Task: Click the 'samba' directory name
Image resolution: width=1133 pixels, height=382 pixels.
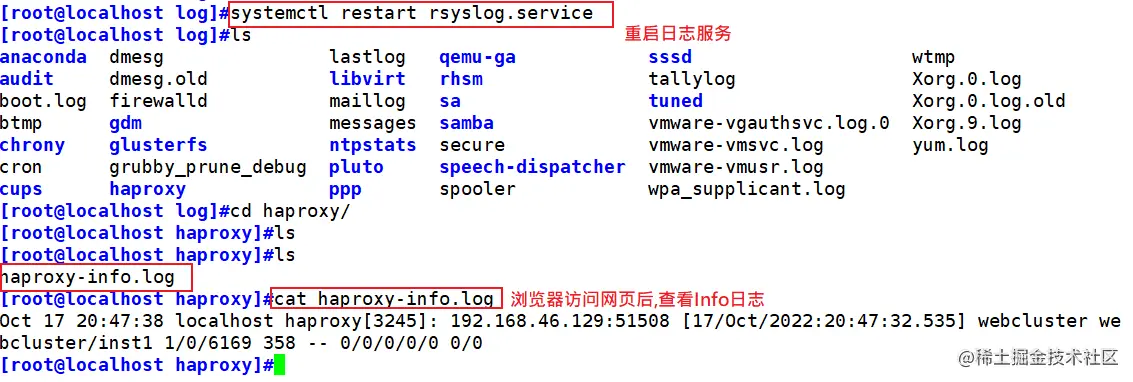Action: coord(467,123)
